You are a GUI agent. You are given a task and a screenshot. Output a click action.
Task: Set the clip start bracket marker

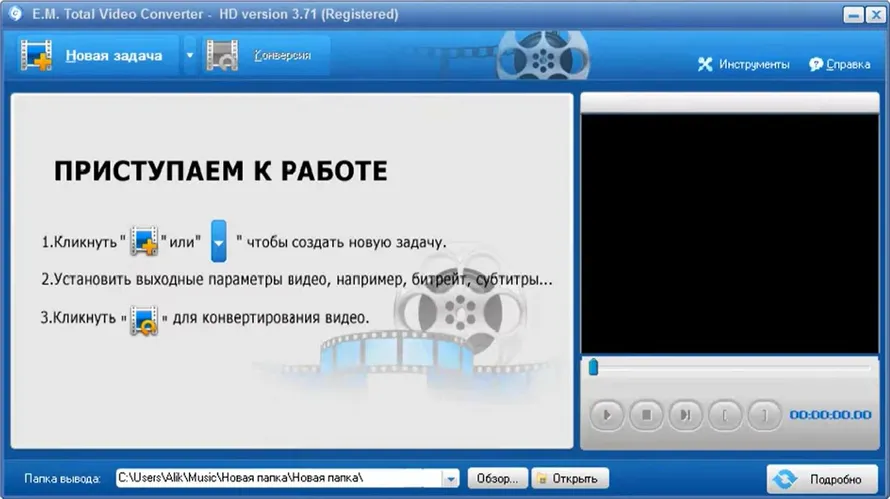(x=725, y=415)
